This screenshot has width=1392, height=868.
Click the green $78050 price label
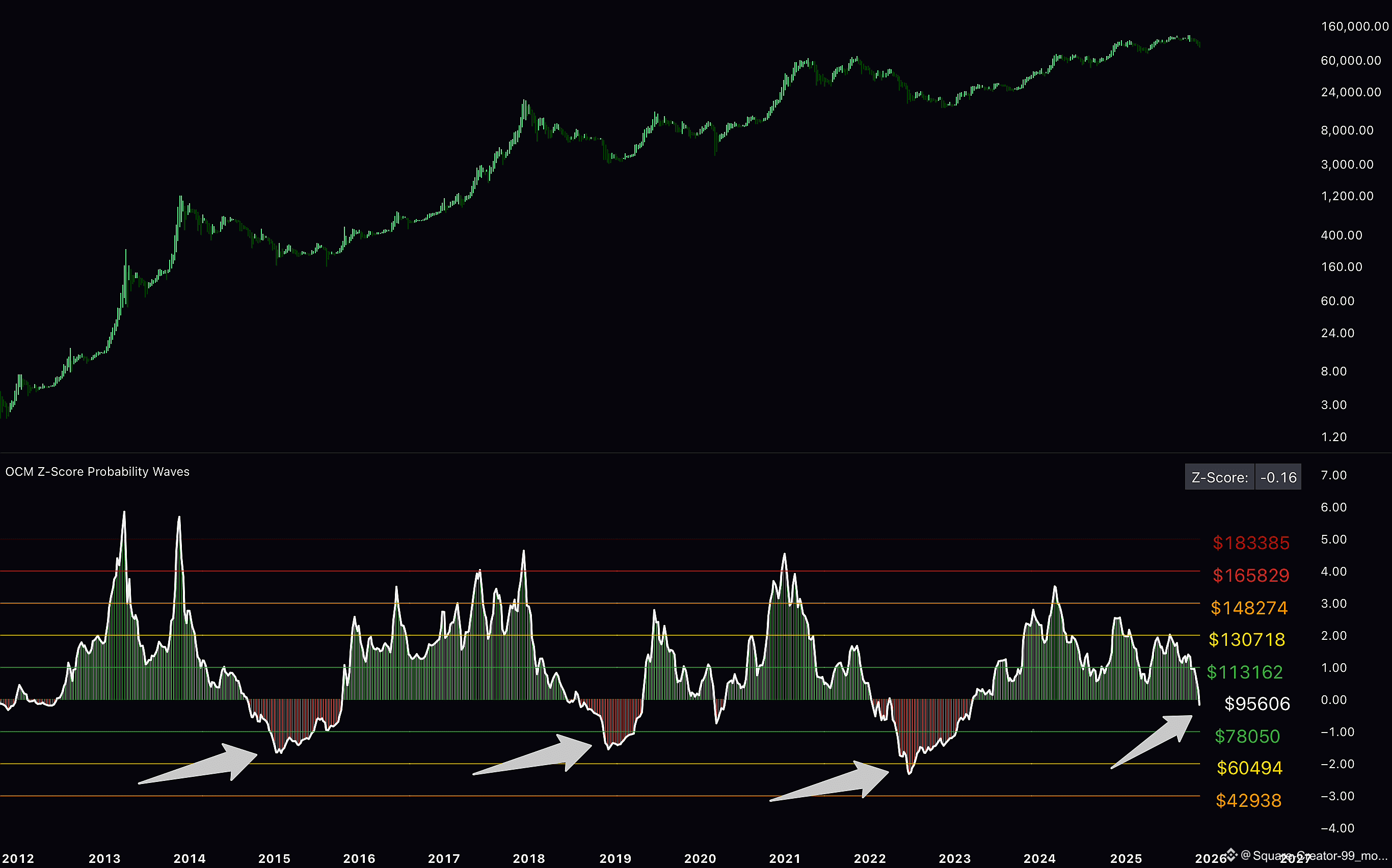[1247, 736]
